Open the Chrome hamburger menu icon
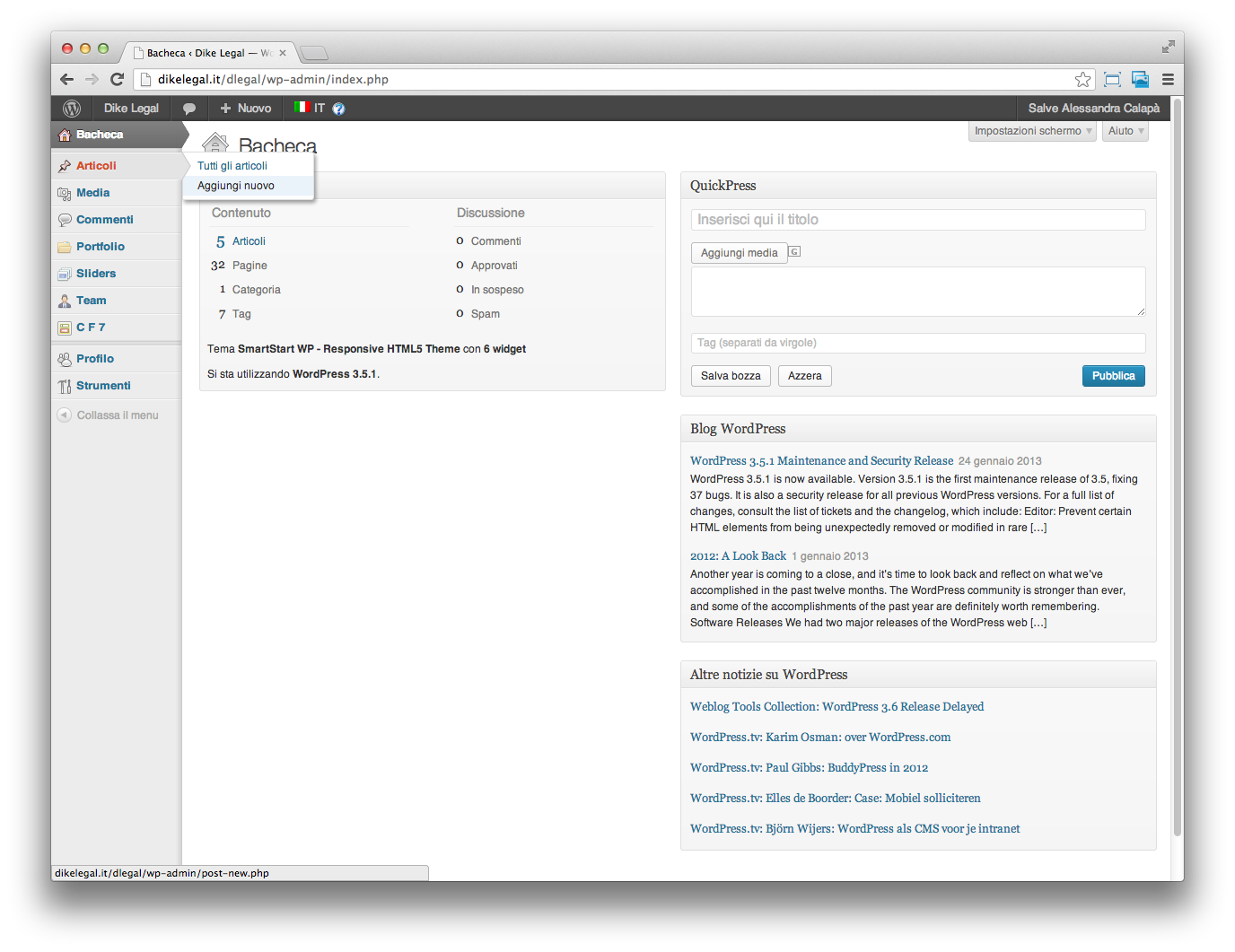1235x952 pixels. [x=1168, y=79]
